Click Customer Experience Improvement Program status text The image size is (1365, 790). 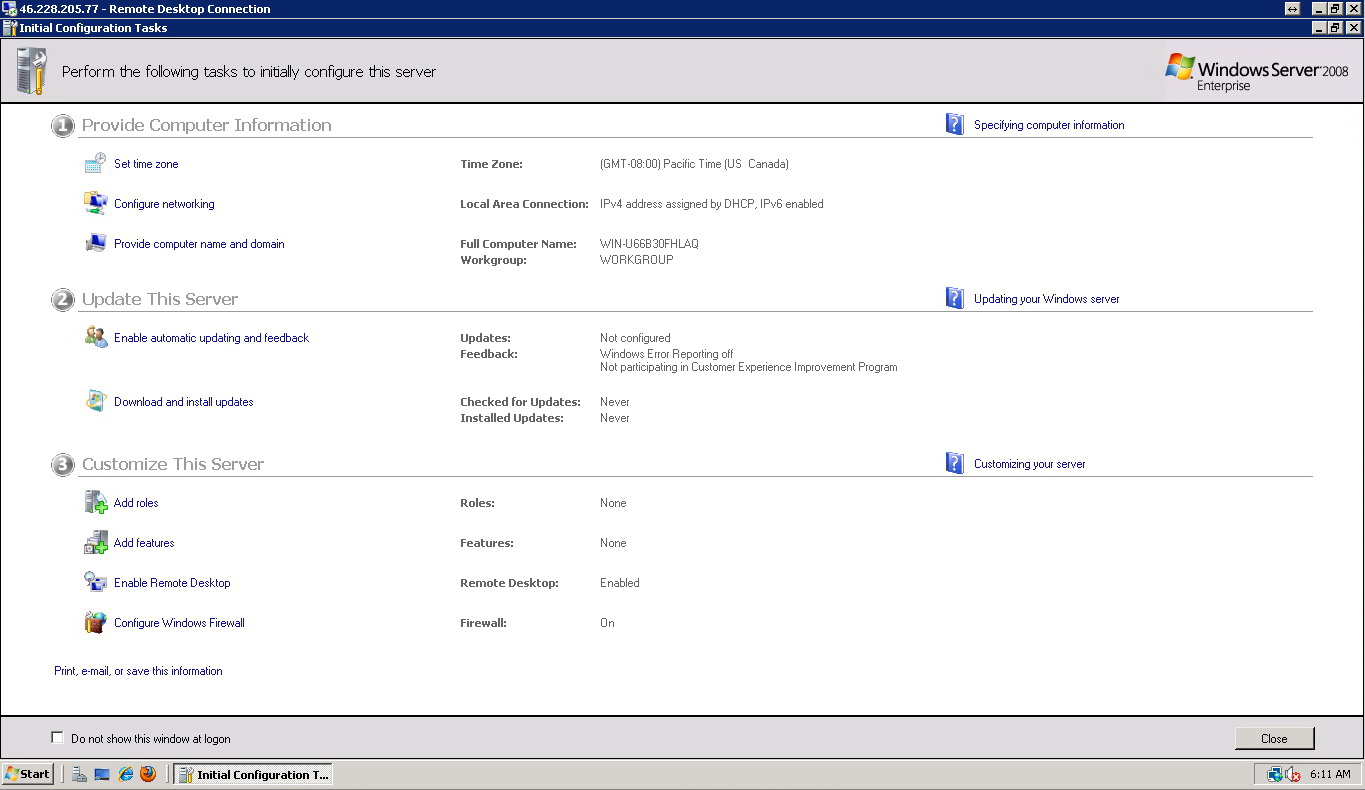[x=749, y=367]
